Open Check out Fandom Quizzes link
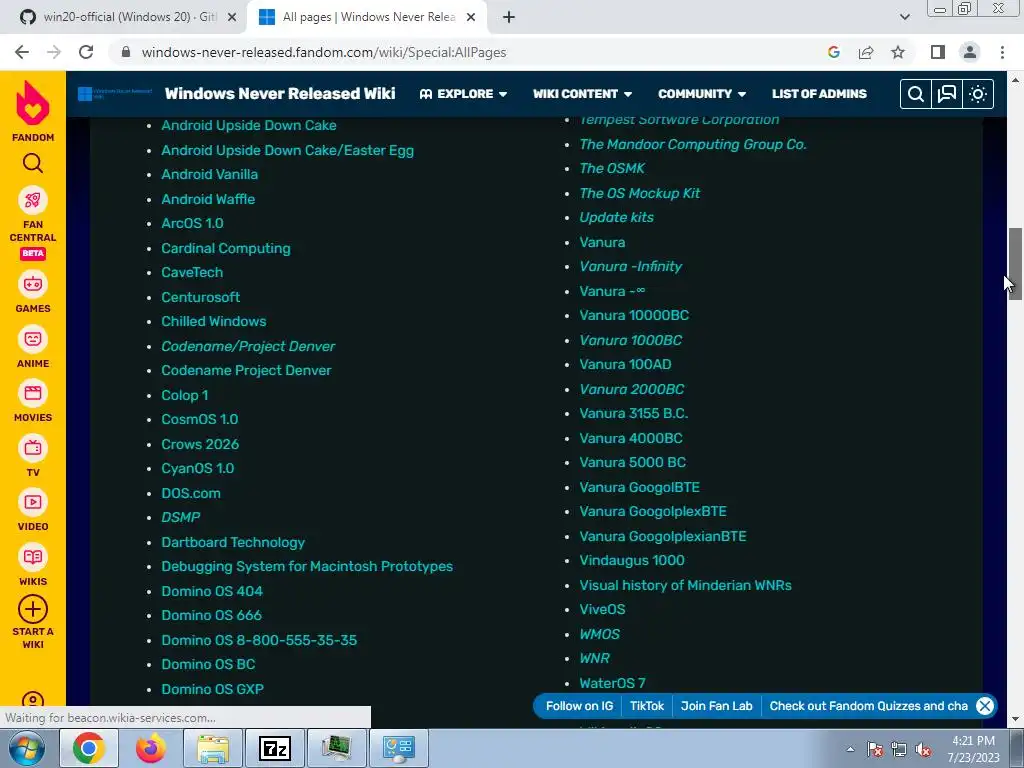 pos(869,706)
